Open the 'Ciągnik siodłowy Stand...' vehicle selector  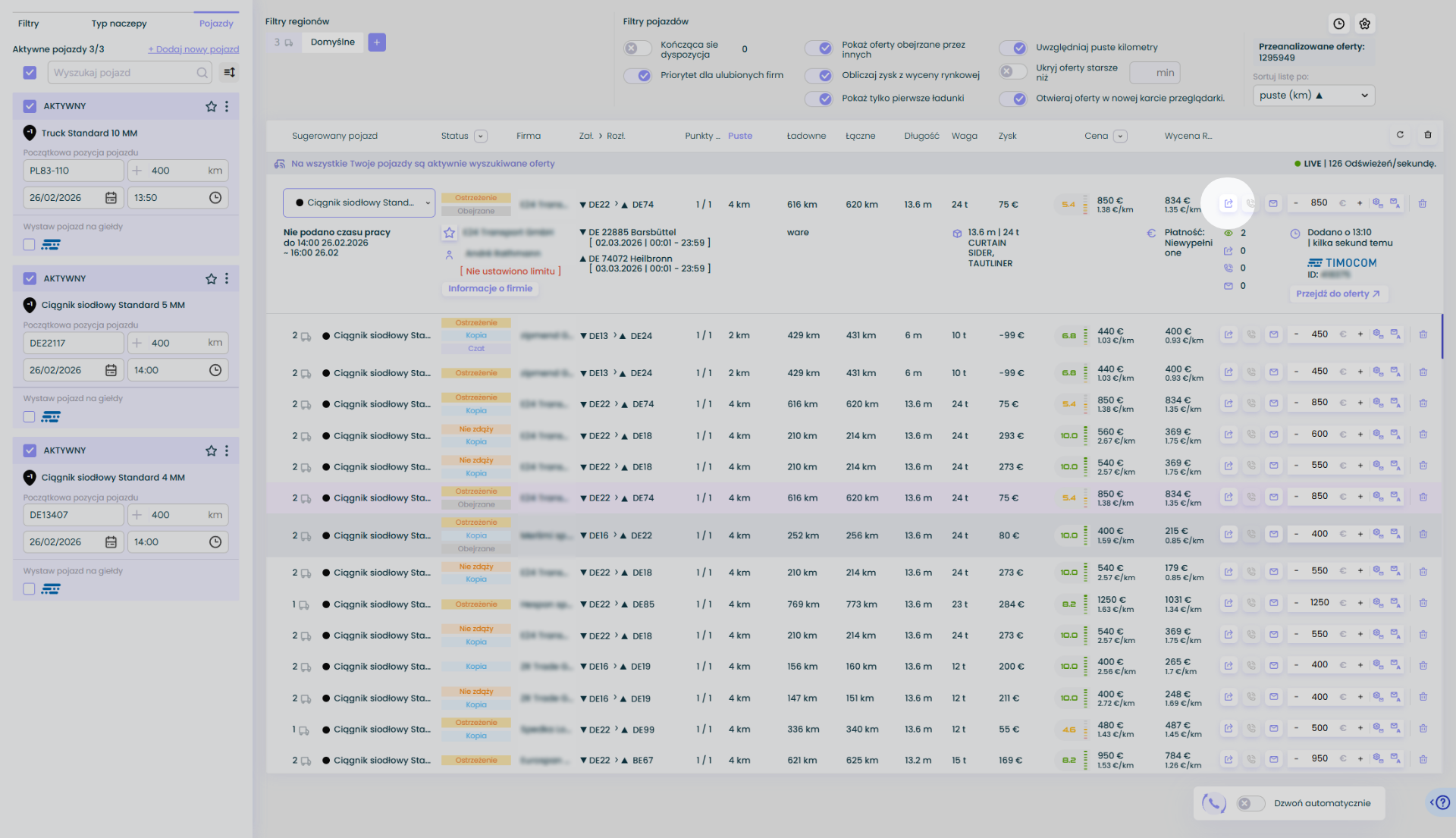tap(359, 203)
